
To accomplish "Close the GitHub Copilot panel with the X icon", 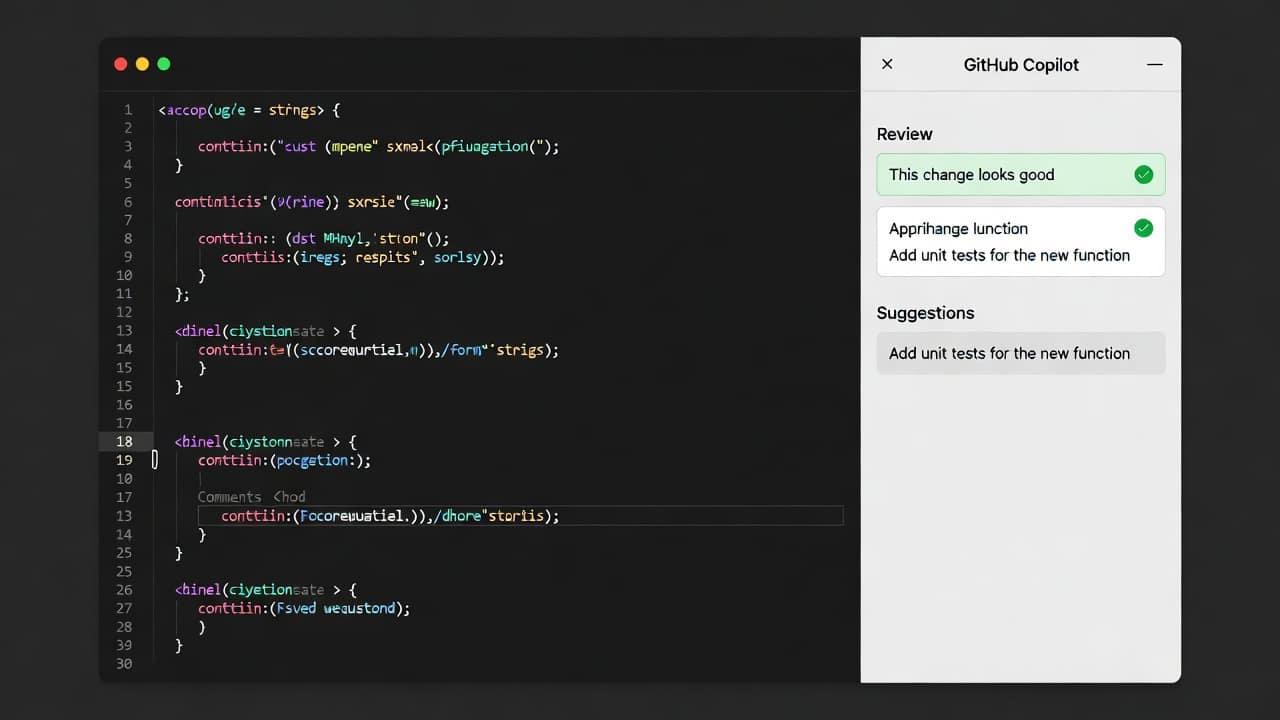I will [887, 64].
